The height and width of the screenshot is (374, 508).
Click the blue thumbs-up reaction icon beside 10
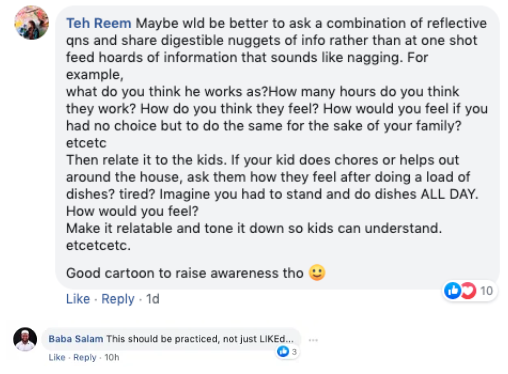452,291
